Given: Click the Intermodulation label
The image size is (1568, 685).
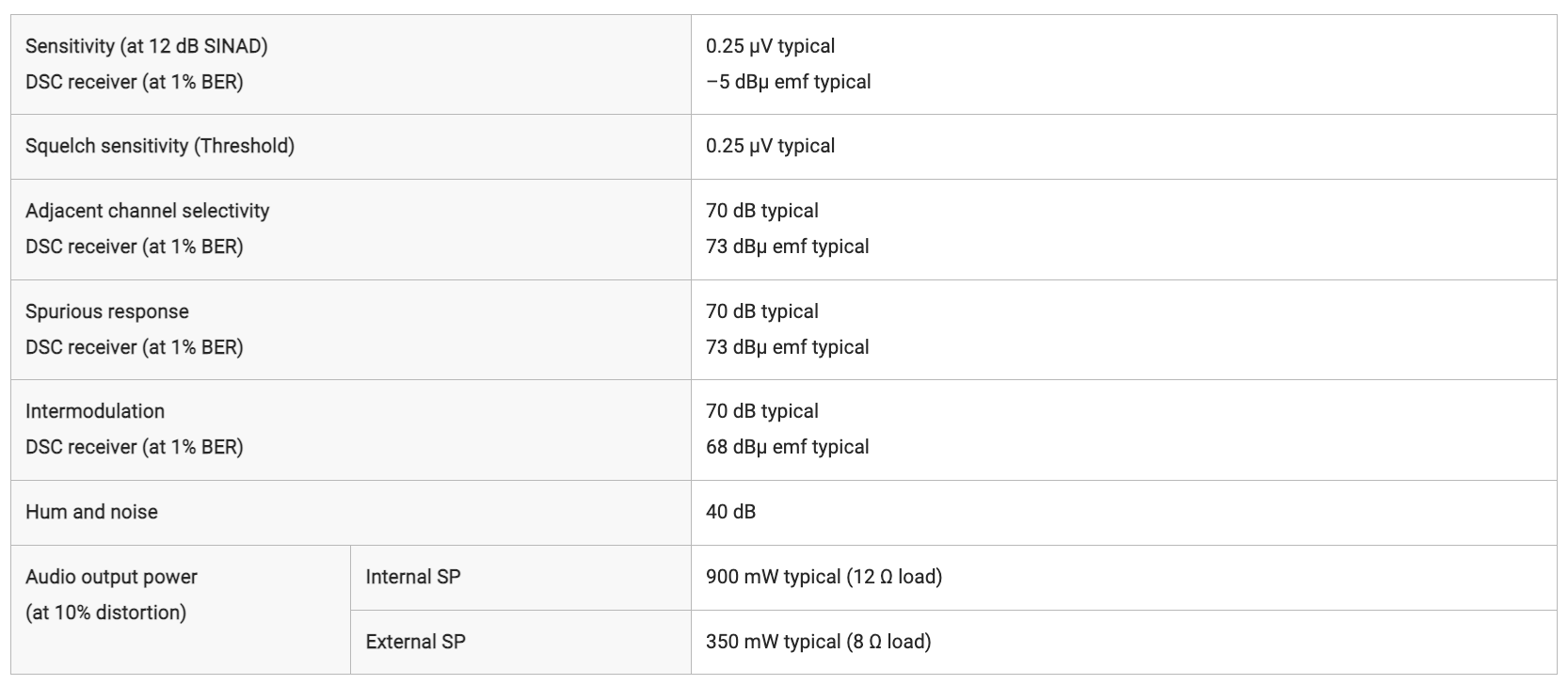Looking at the screenshot, I should (95, 411).
